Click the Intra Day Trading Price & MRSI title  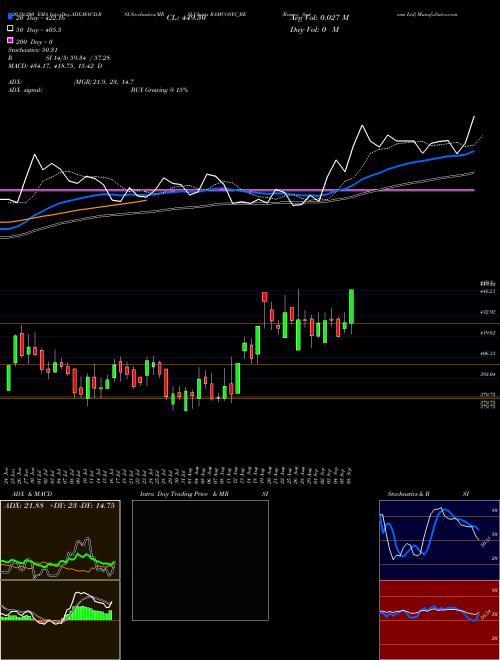coord(204,494)
